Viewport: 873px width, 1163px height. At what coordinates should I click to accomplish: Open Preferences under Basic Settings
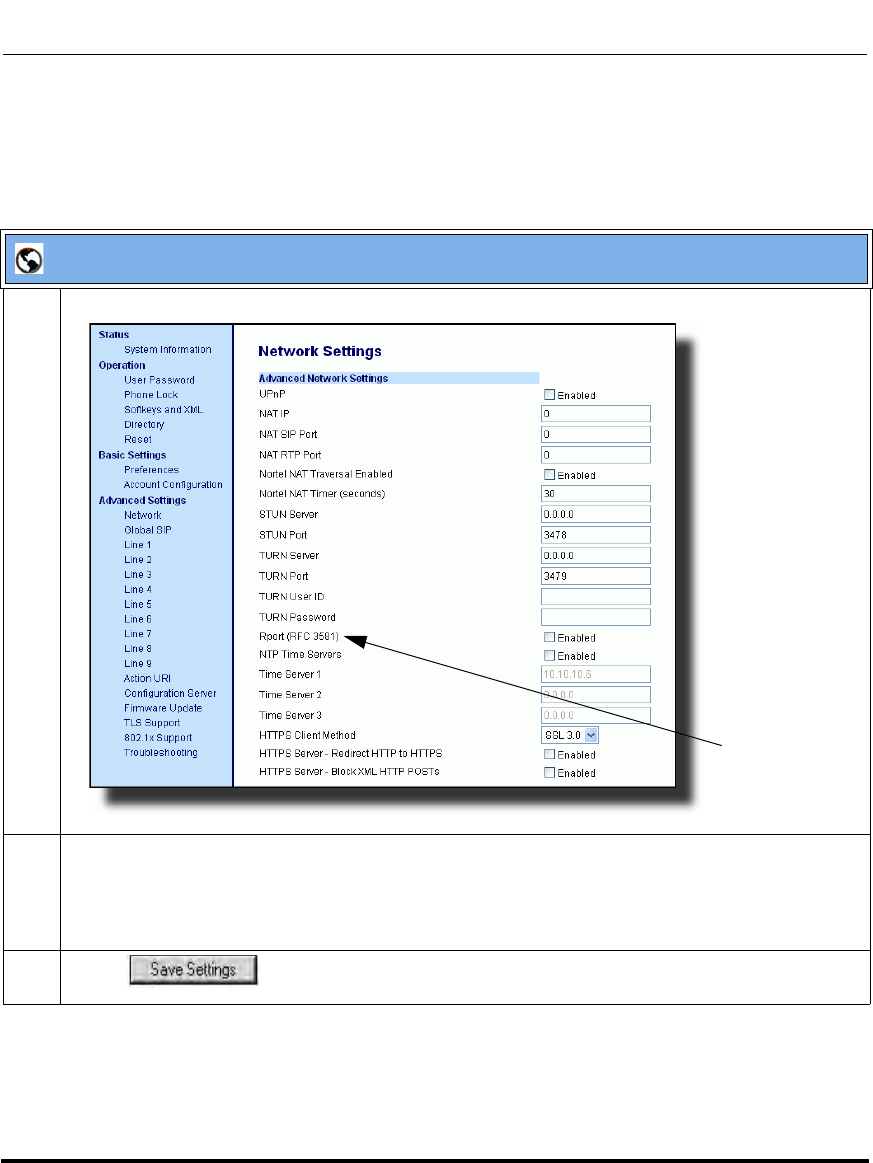pyautogui.click(x=151, y=470)
